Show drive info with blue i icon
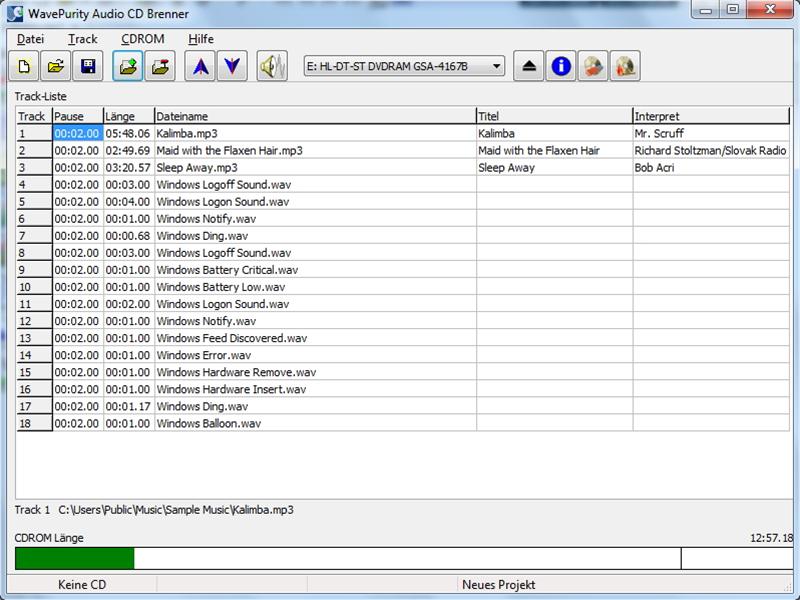This screenshot has height=600, width=800. click(x=561, y=66)
